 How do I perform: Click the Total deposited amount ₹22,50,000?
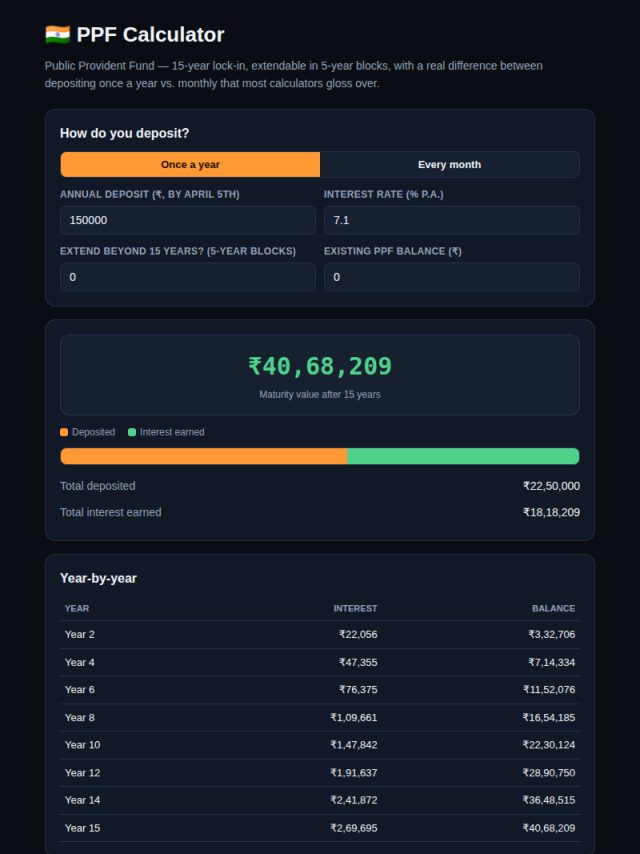[551, 486]
